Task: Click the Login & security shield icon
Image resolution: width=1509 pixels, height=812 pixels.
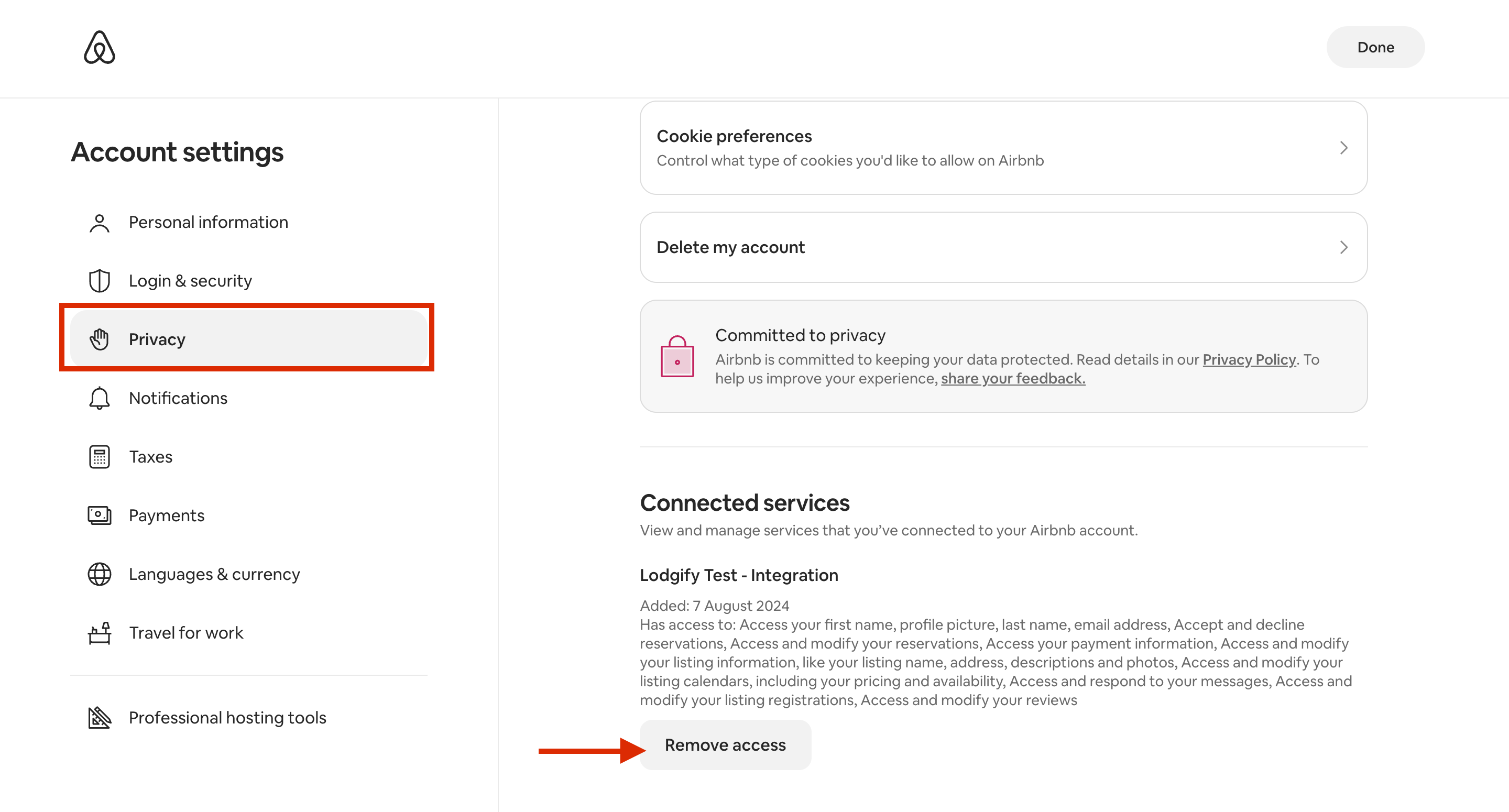Action: (x=100, y=281)
